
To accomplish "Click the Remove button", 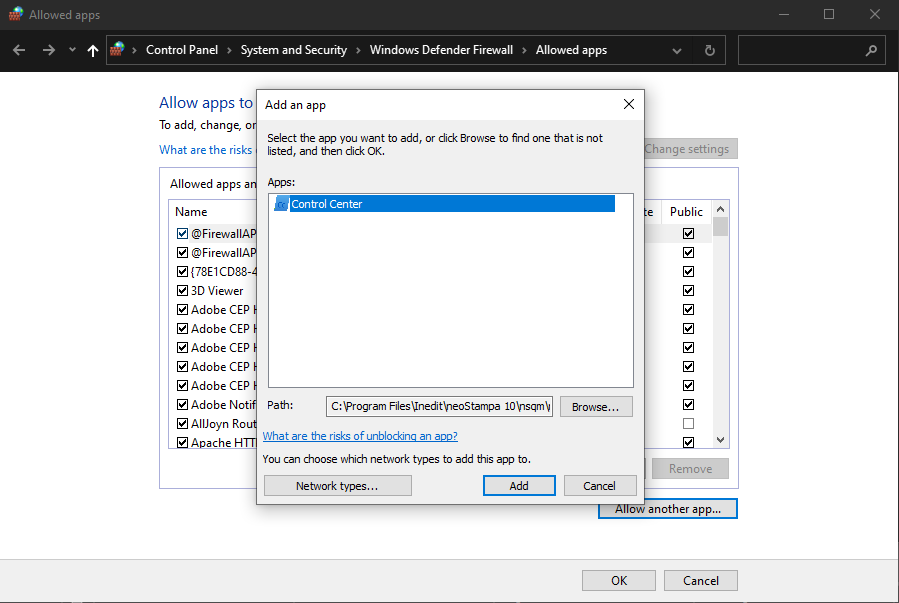I will [x=690, y=468].
